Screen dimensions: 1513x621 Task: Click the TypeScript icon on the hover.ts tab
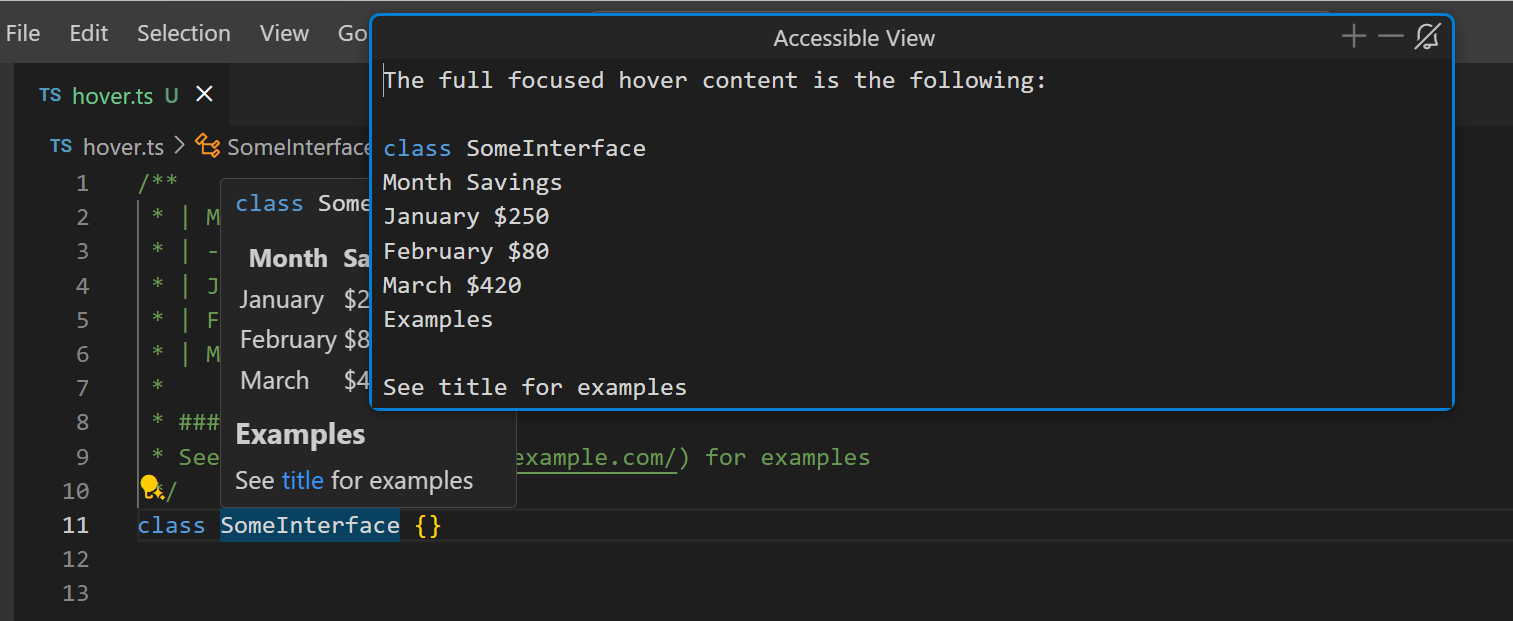49,94
